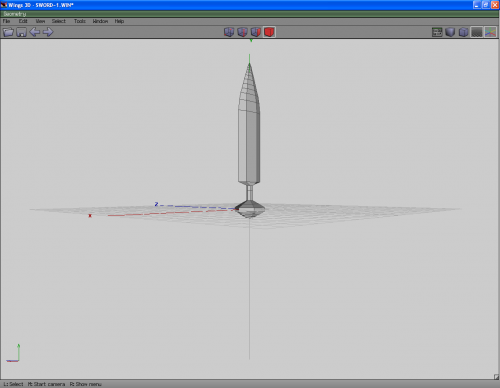500x388 pixels.
Task: Toggle axes display icon
Action: tap(490, 32)
